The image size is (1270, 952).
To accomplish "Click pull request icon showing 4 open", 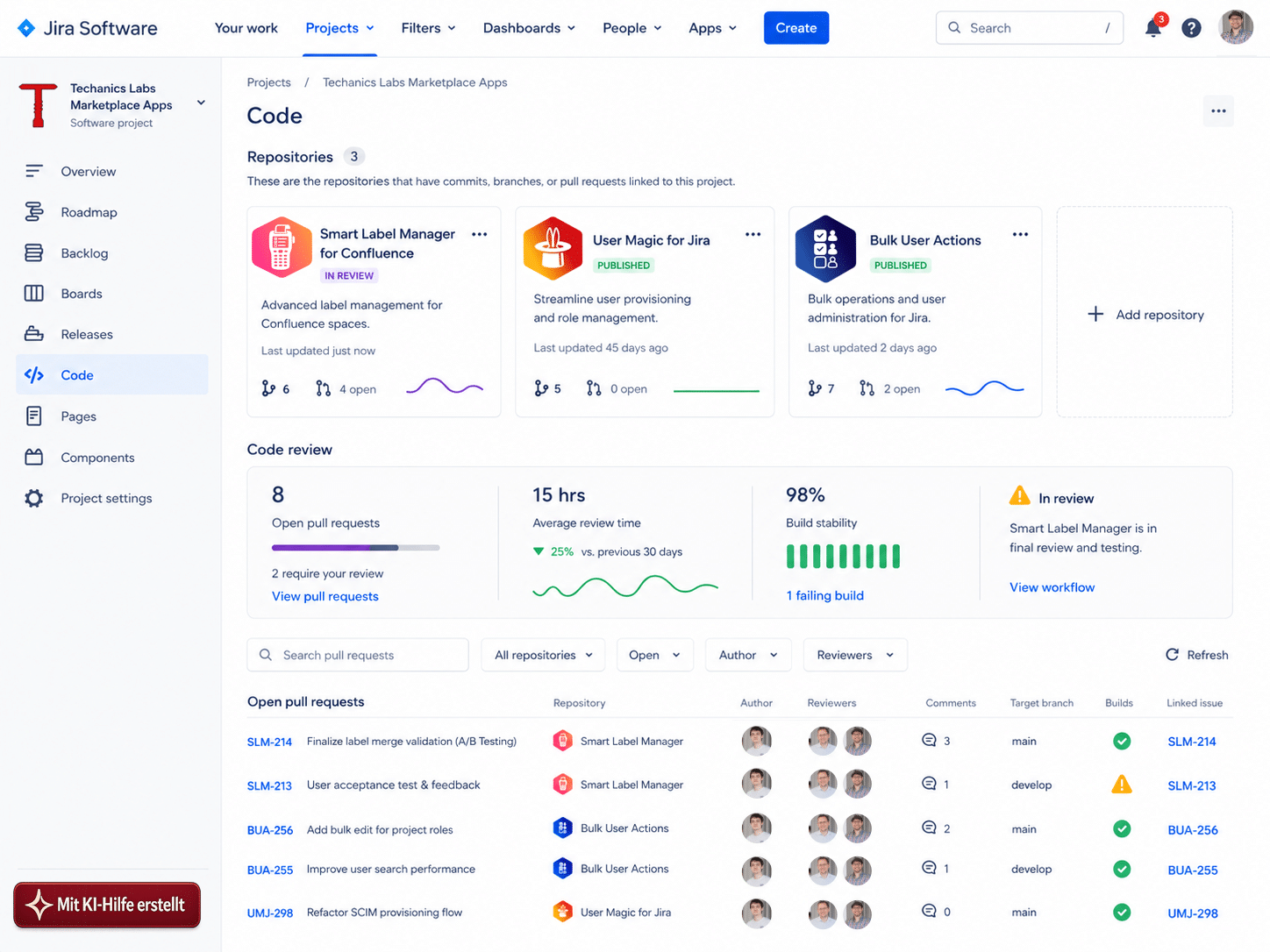I will [x=323, y=388].
